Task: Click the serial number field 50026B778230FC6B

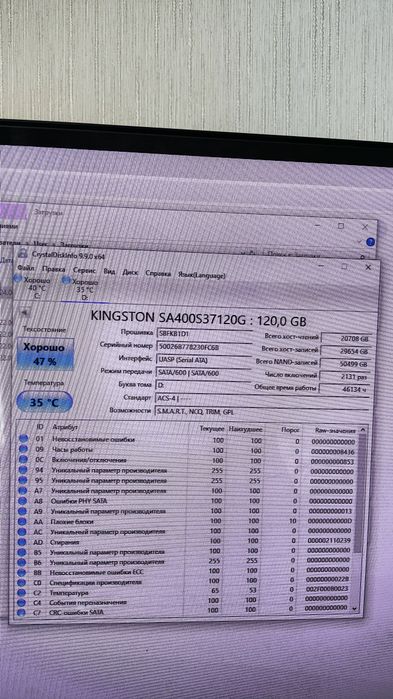Action: point(204,346)
